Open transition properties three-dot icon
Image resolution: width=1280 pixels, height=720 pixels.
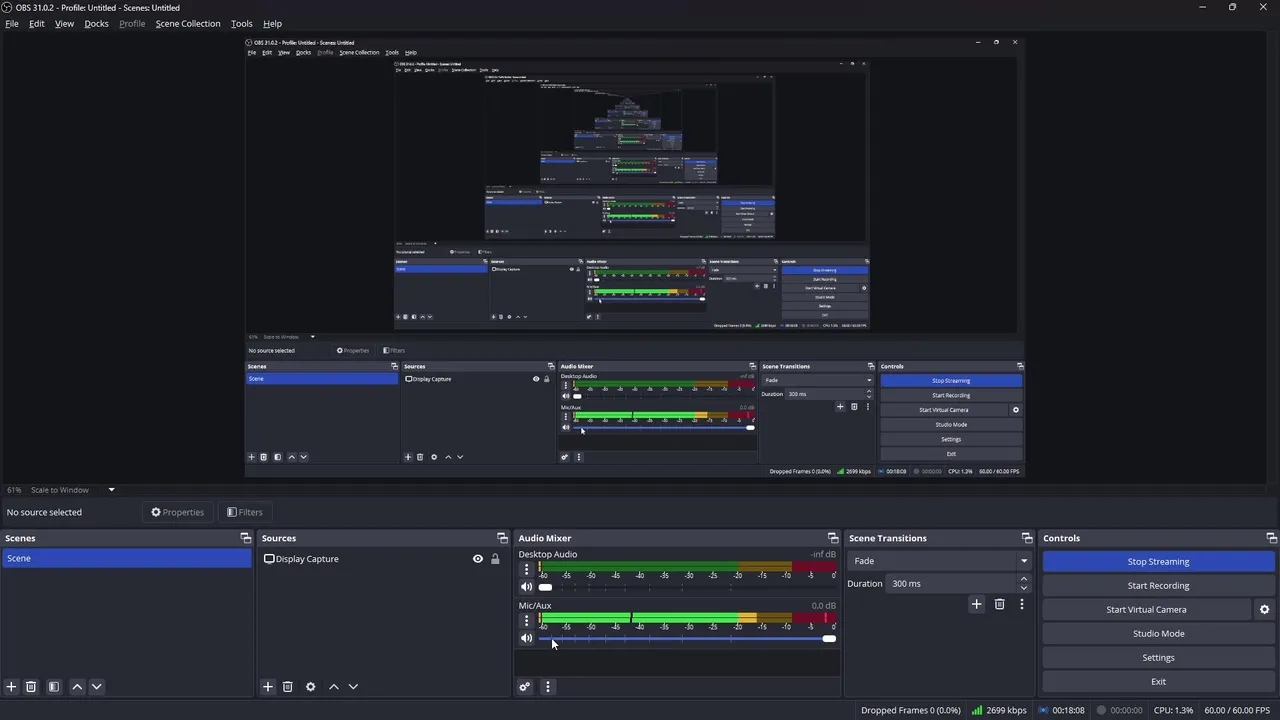click(x=1021, y=604)
